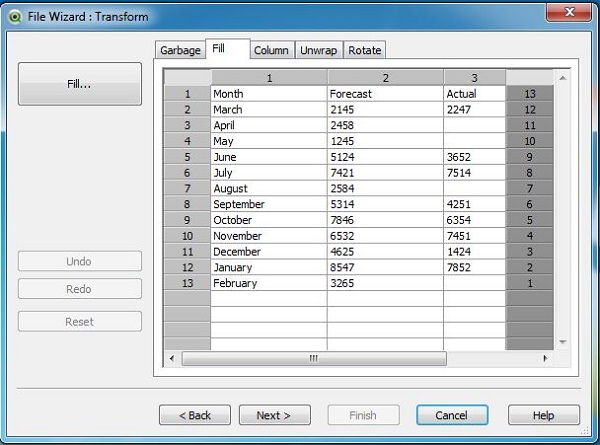The image size is (600, 445).
Task: Switch to the Garbage tab
Action: coord(180,51)
